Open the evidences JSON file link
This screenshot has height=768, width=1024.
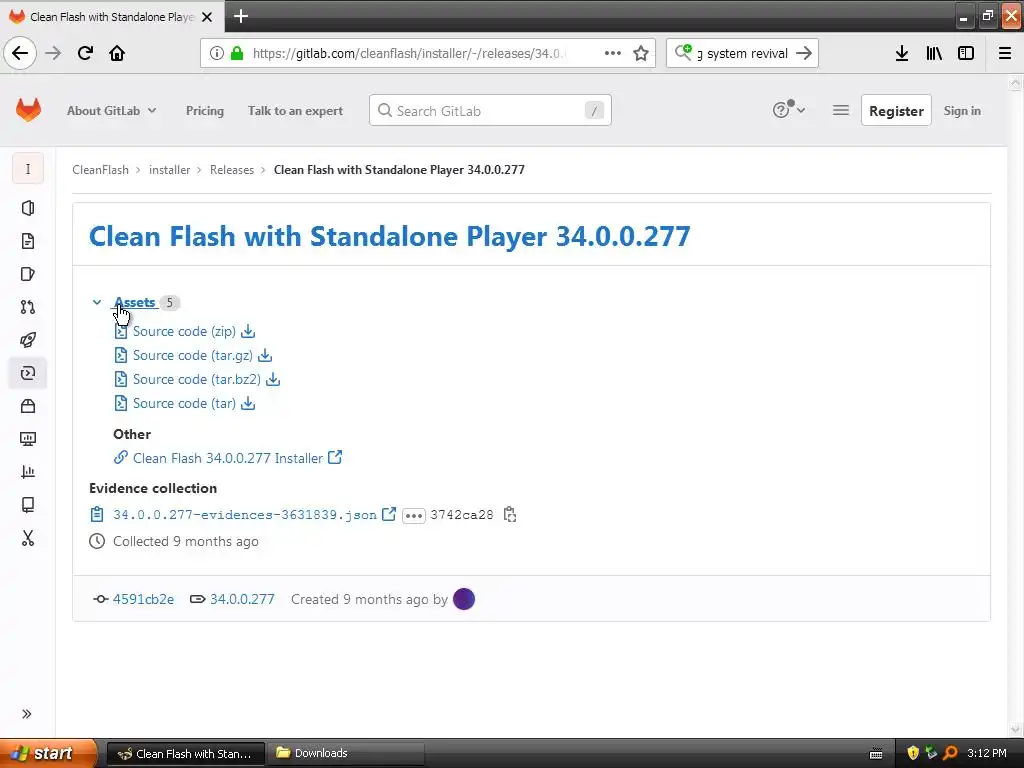tap(245, 515)
